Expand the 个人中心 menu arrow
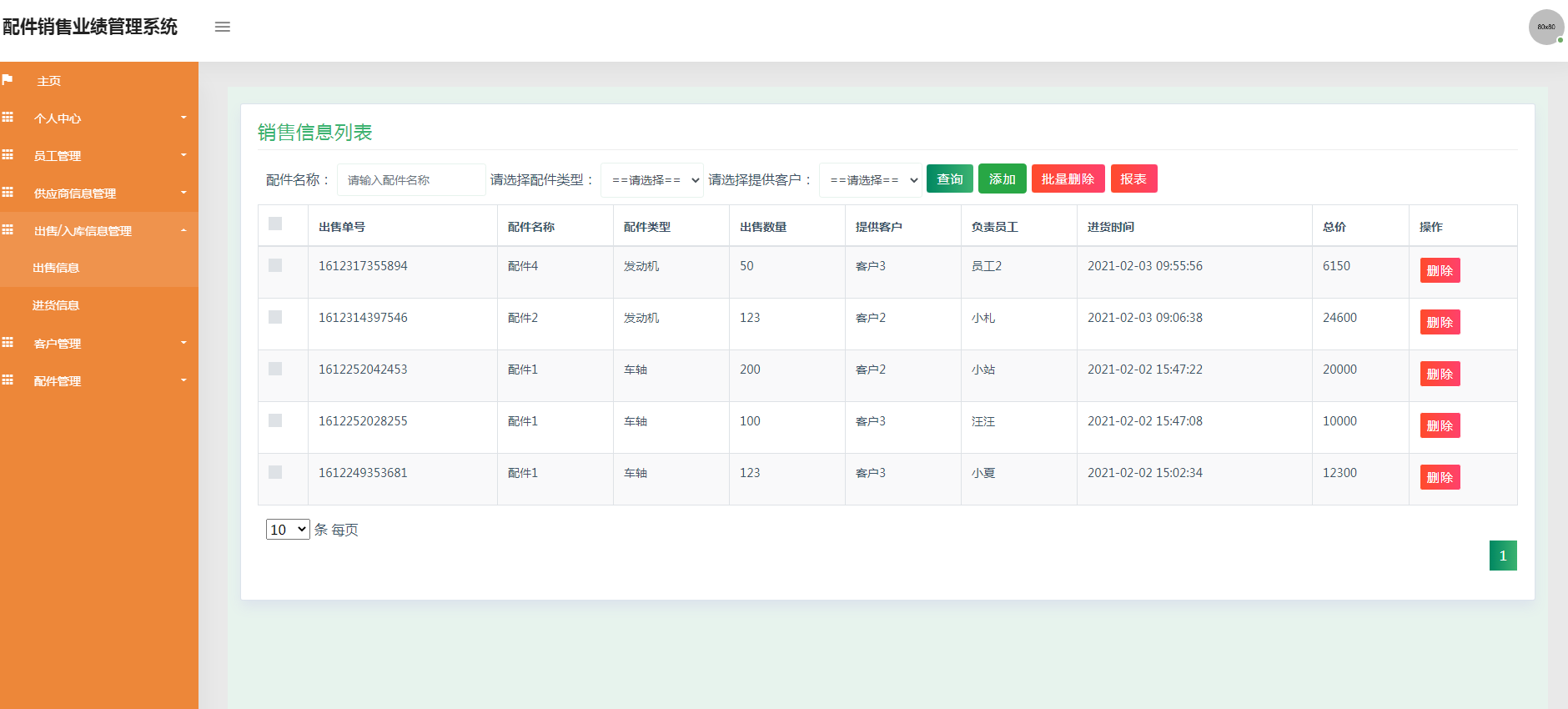The width and height of the screenshot is (1568, 709). 183,118
